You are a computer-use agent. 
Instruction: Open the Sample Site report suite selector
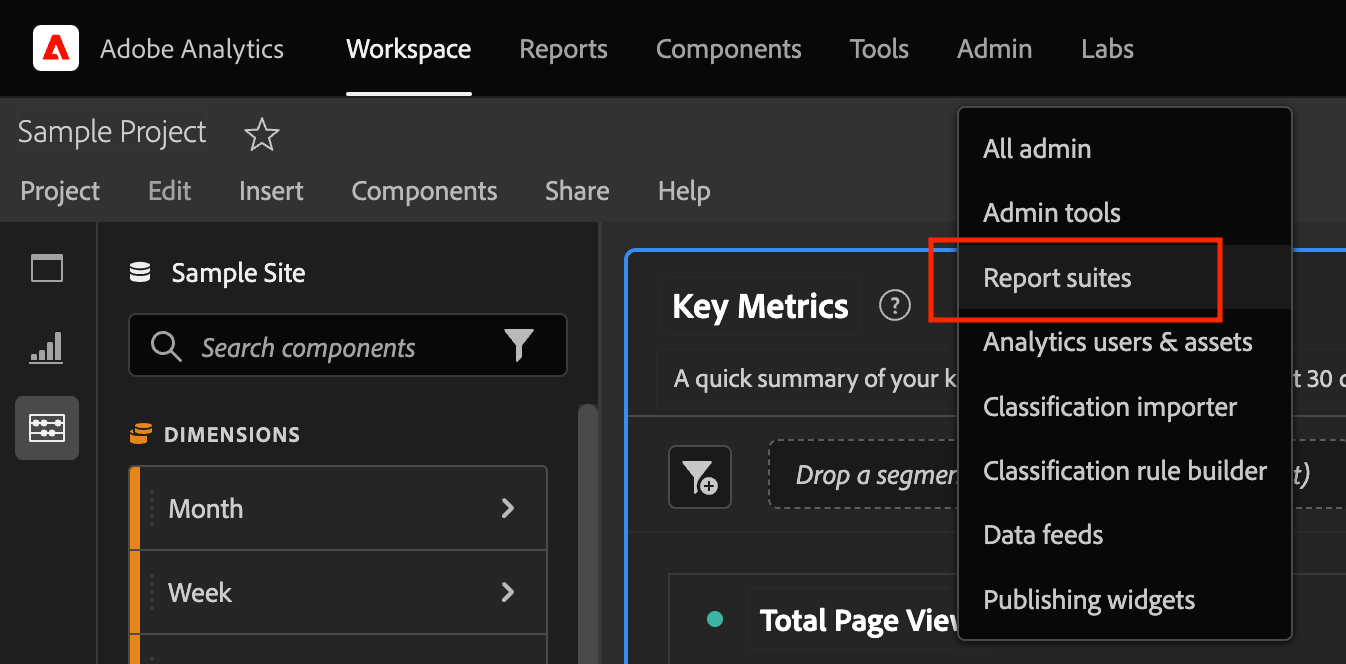[238, 273]
